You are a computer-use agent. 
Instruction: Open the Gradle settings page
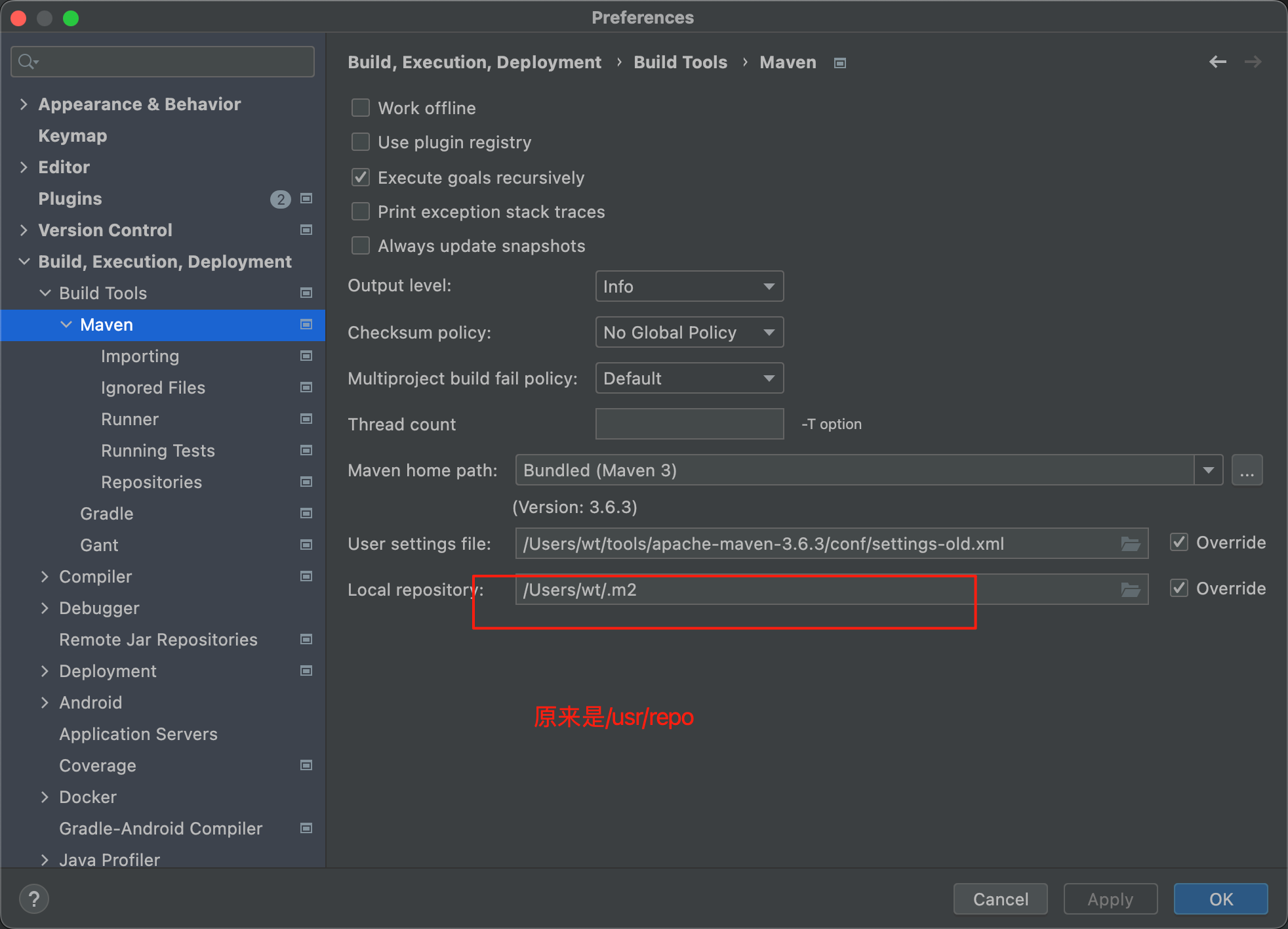point(106,514)
